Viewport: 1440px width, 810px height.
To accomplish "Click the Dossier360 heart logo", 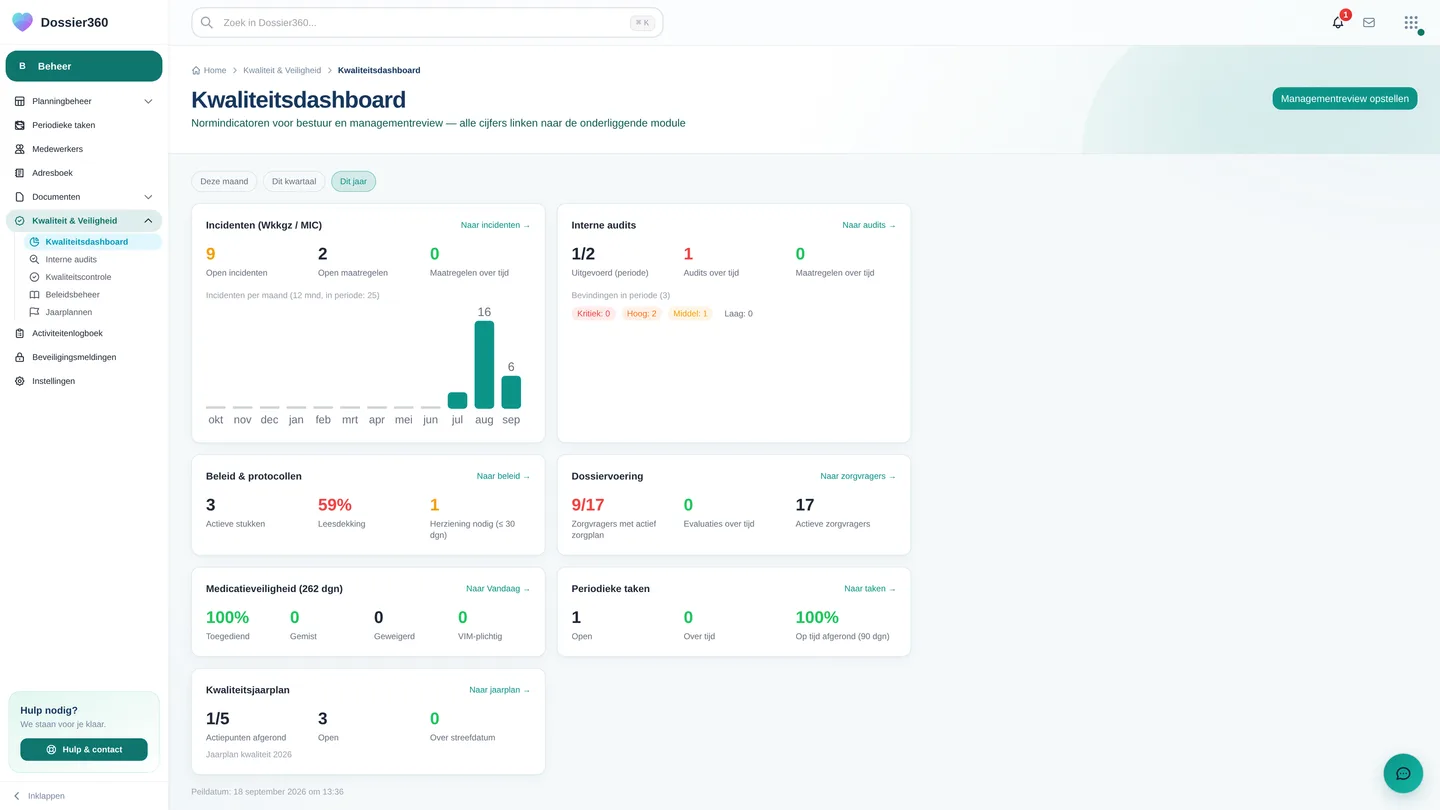I will (x=22, y=22).
